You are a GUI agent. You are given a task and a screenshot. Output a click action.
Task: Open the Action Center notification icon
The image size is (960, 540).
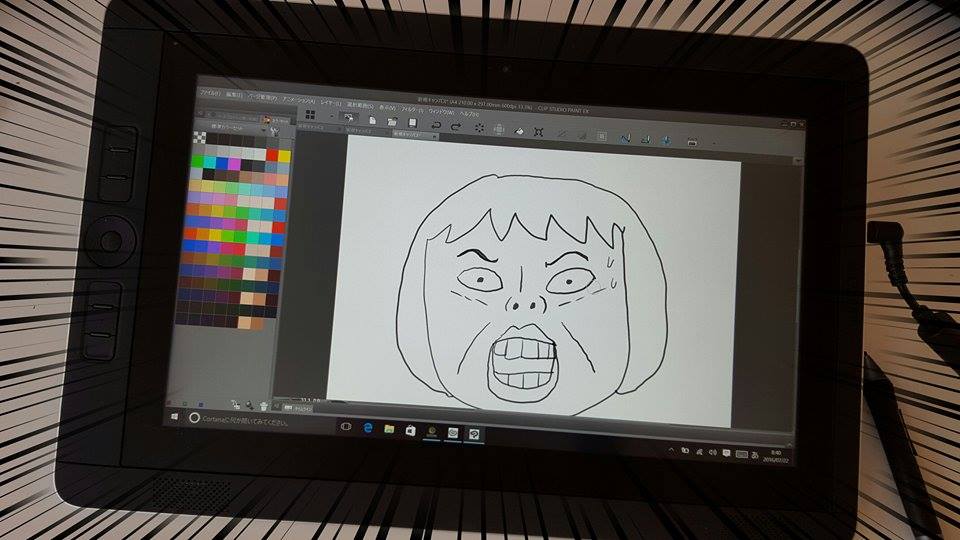click(x=726, y=453)
